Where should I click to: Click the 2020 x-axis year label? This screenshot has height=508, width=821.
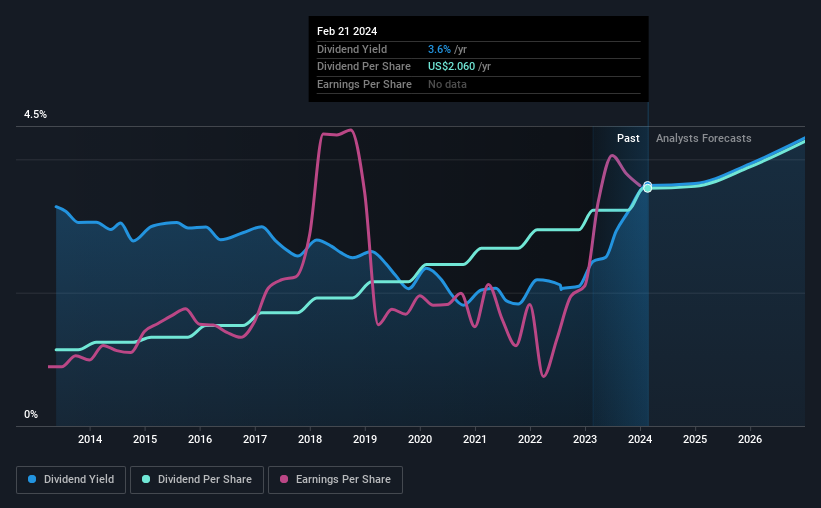(x=420, y=439)
